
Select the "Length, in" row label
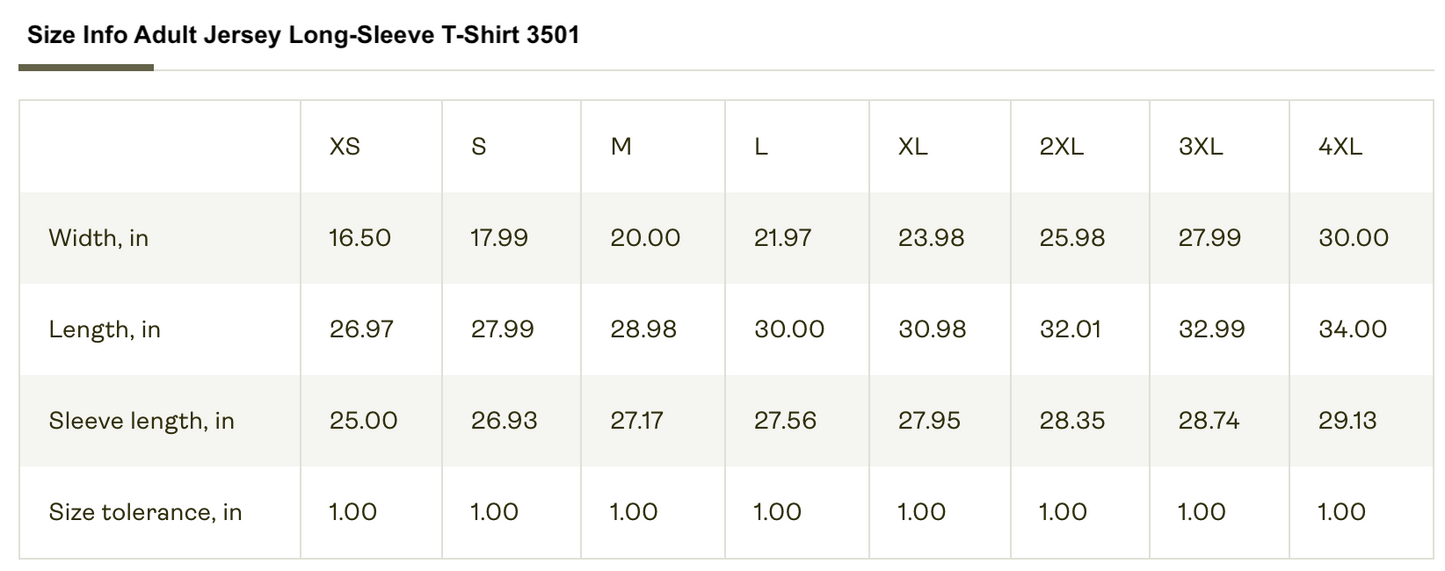coord(104,330)
